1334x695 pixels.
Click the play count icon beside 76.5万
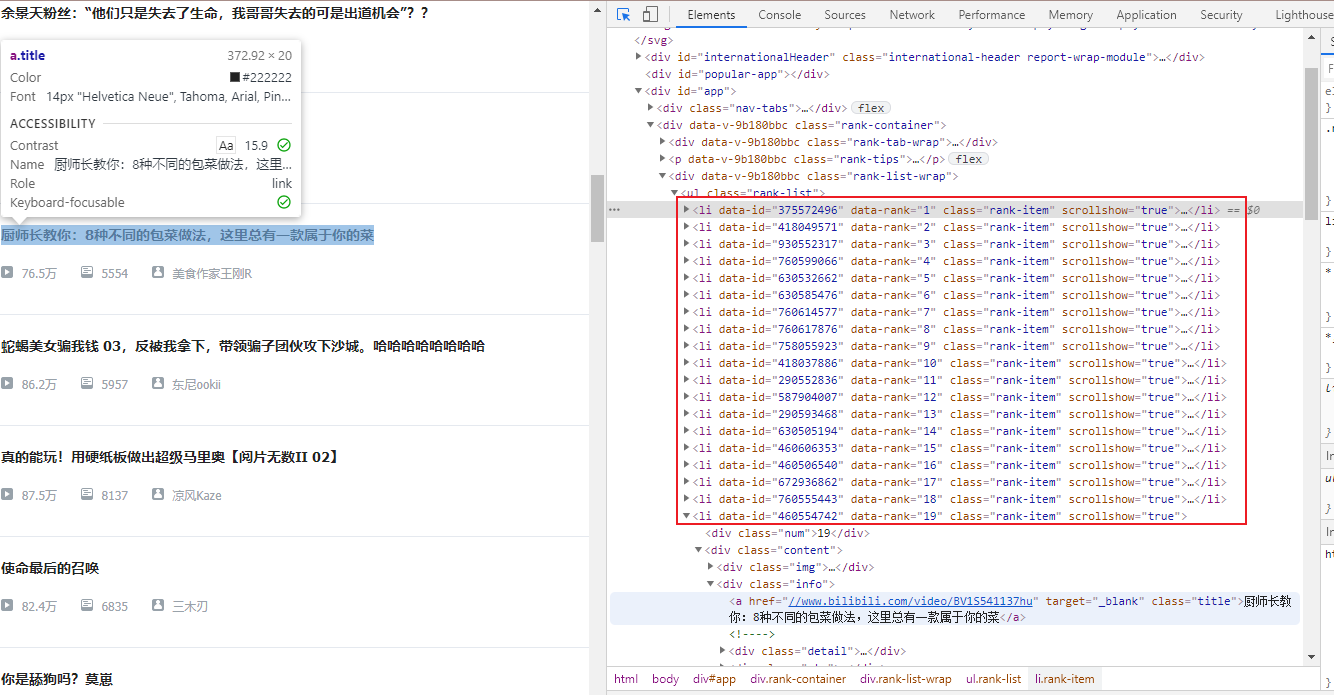[x=7, y=272]
